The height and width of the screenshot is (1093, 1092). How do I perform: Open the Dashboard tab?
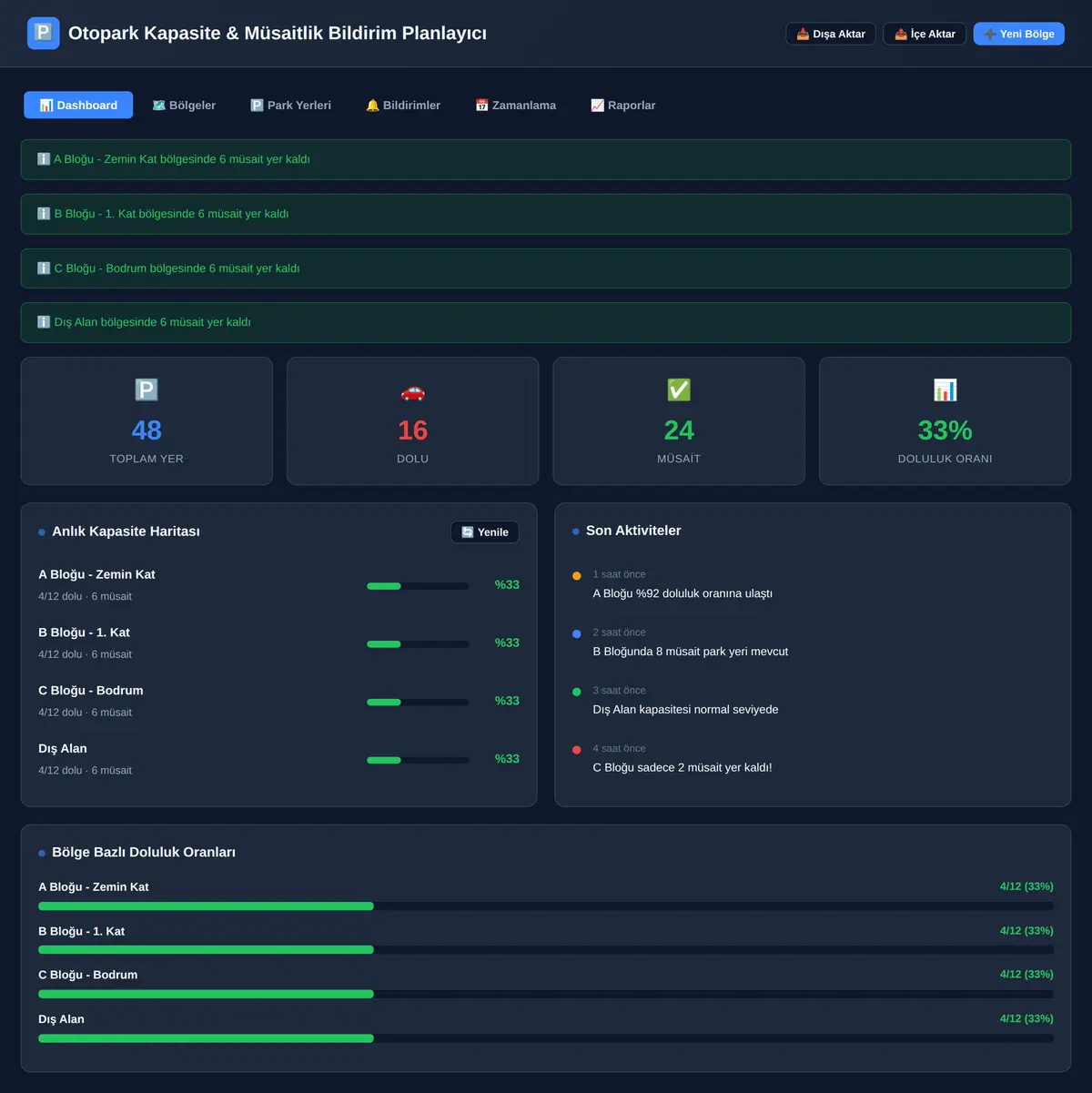pos(78,106)
